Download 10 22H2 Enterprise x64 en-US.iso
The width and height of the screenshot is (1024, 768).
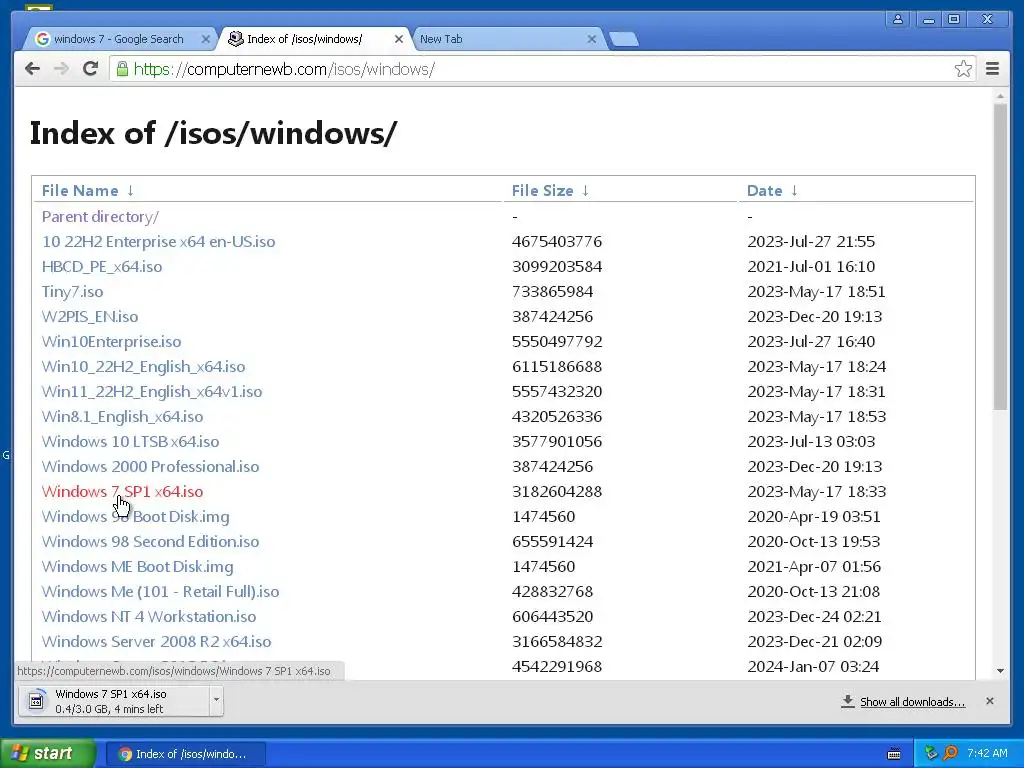point(158,242)
